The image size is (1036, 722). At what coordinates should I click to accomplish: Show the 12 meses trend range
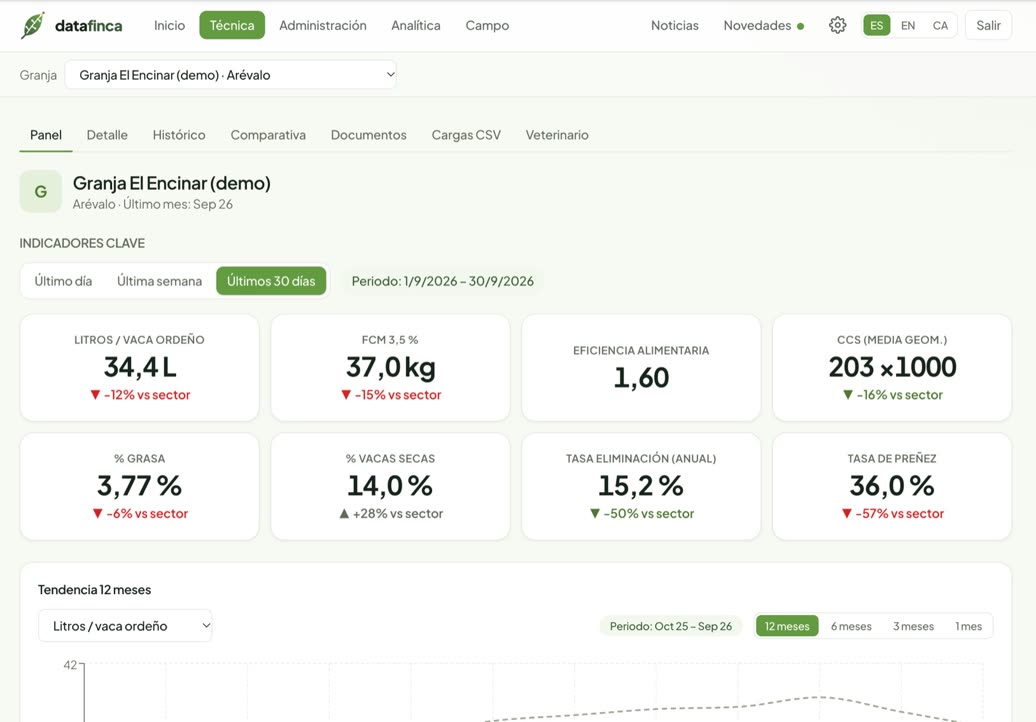pos(787,626)
